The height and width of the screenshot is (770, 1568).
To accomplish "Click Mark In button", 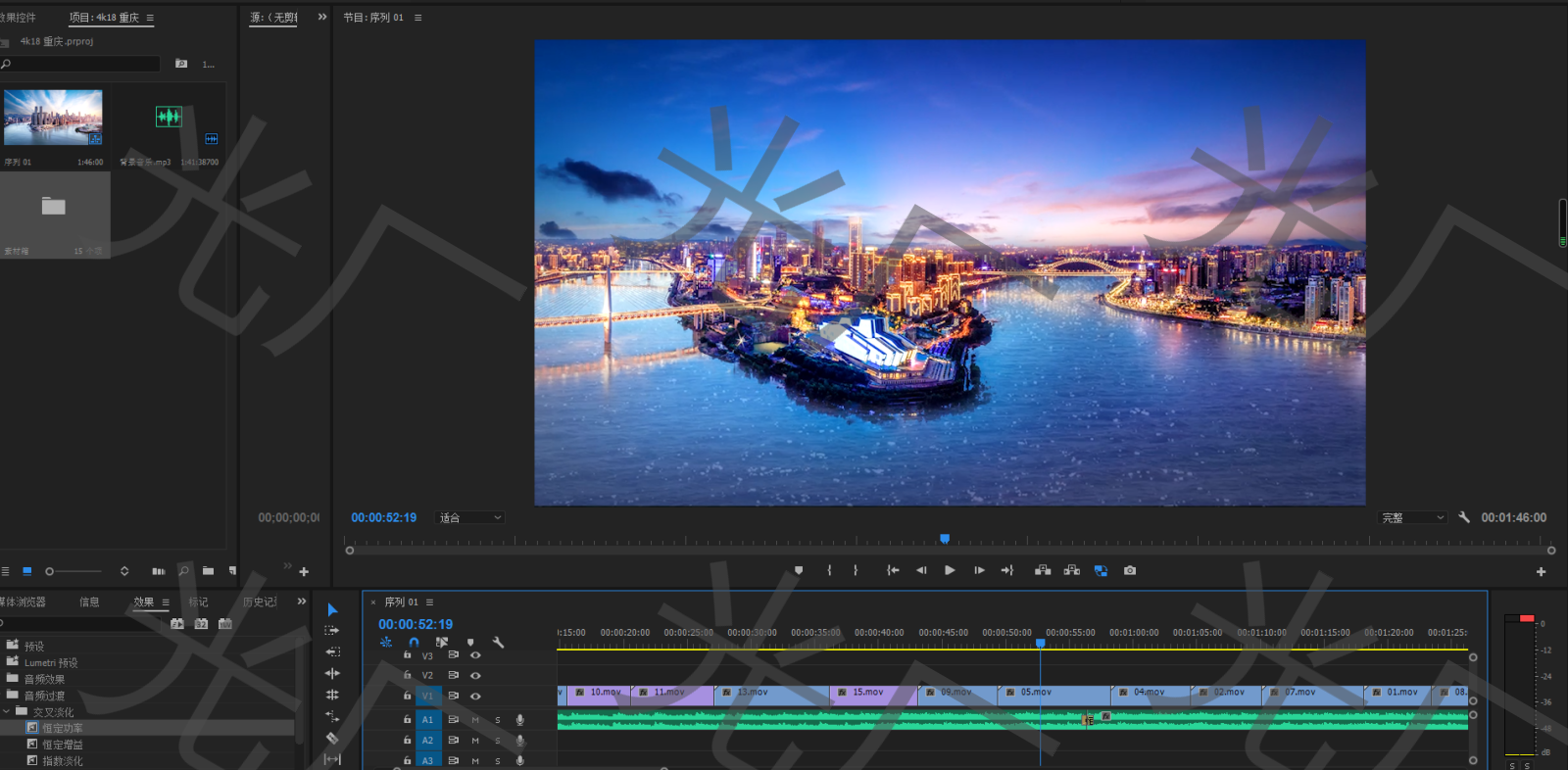I will 829,570.
